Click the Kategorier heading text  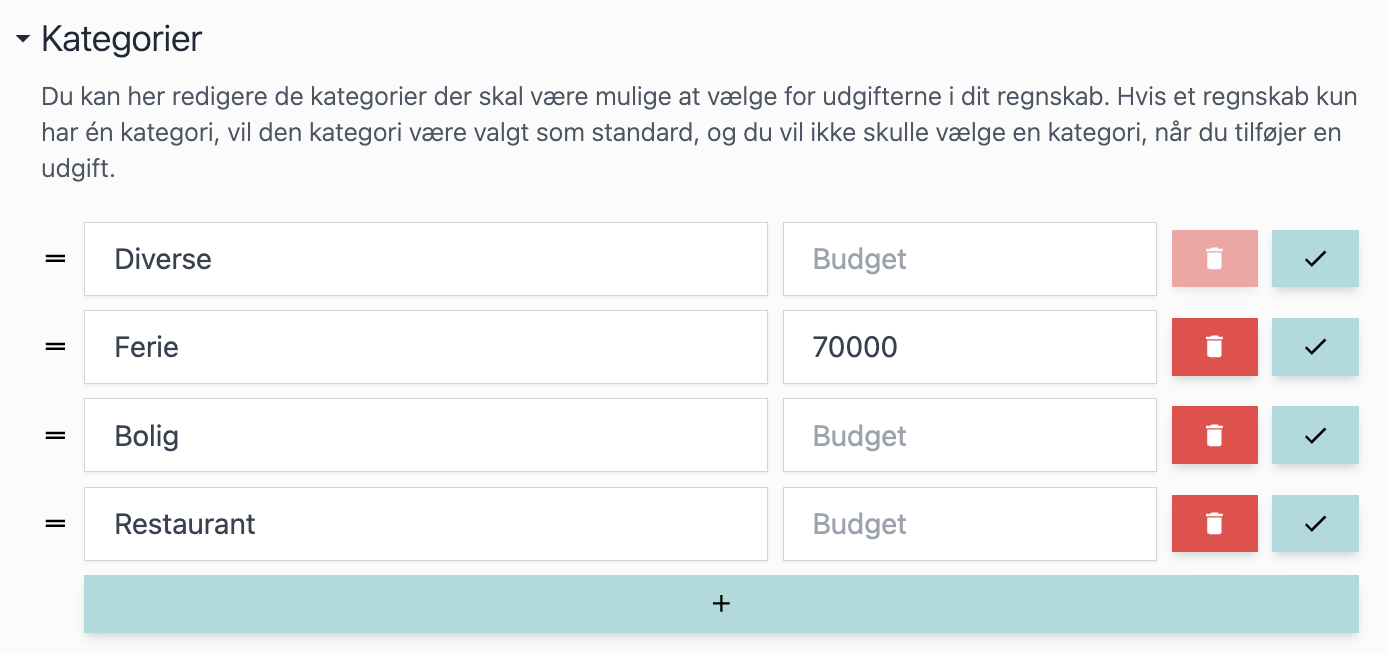[x=122, y=40]
